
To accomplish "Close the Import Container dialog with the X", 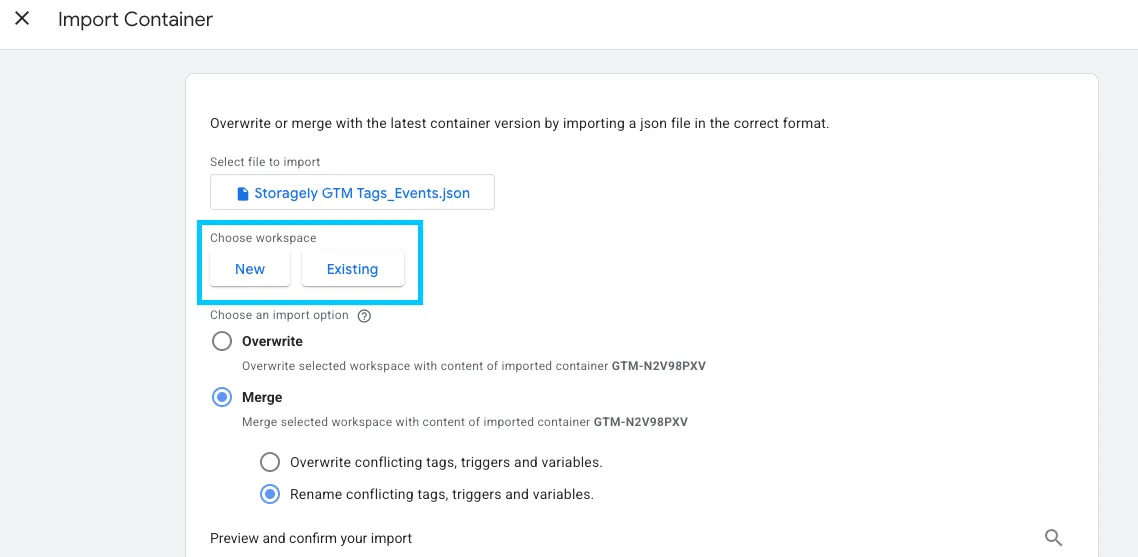I will [22, 19].
